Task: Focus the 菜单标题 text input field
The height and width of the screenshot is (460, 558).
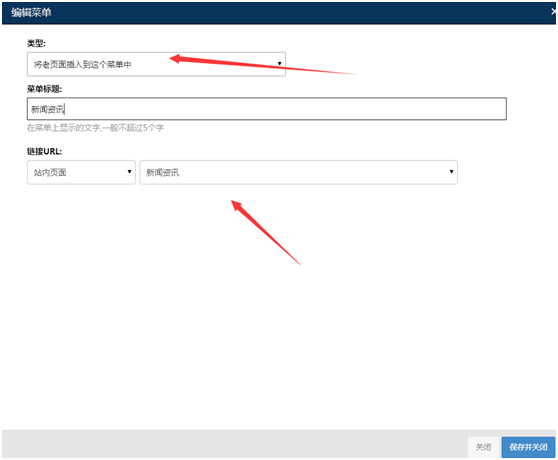Action: coord(267,109)
